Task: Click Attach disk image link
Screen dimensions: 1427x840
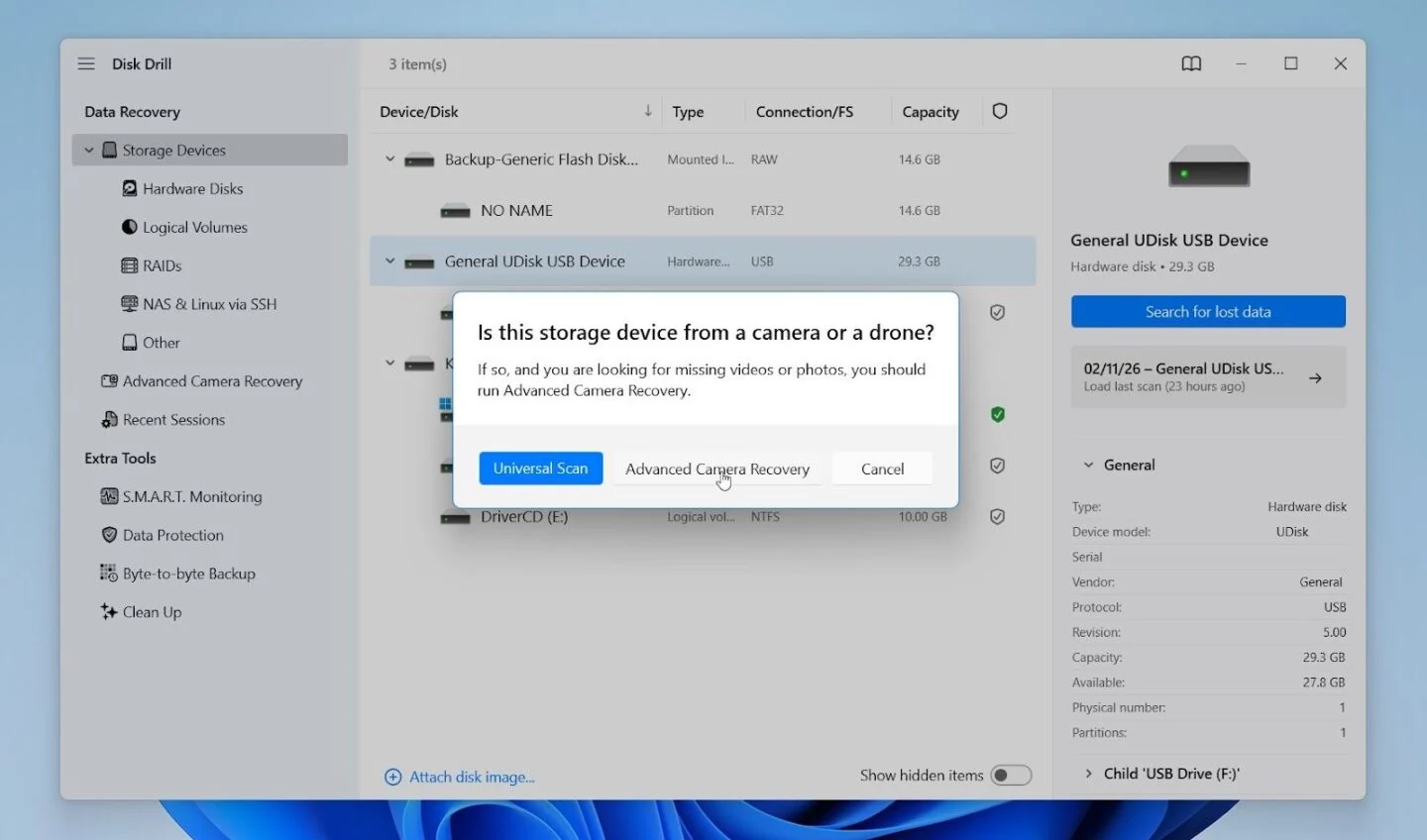Action: click(x=472, y=778)
